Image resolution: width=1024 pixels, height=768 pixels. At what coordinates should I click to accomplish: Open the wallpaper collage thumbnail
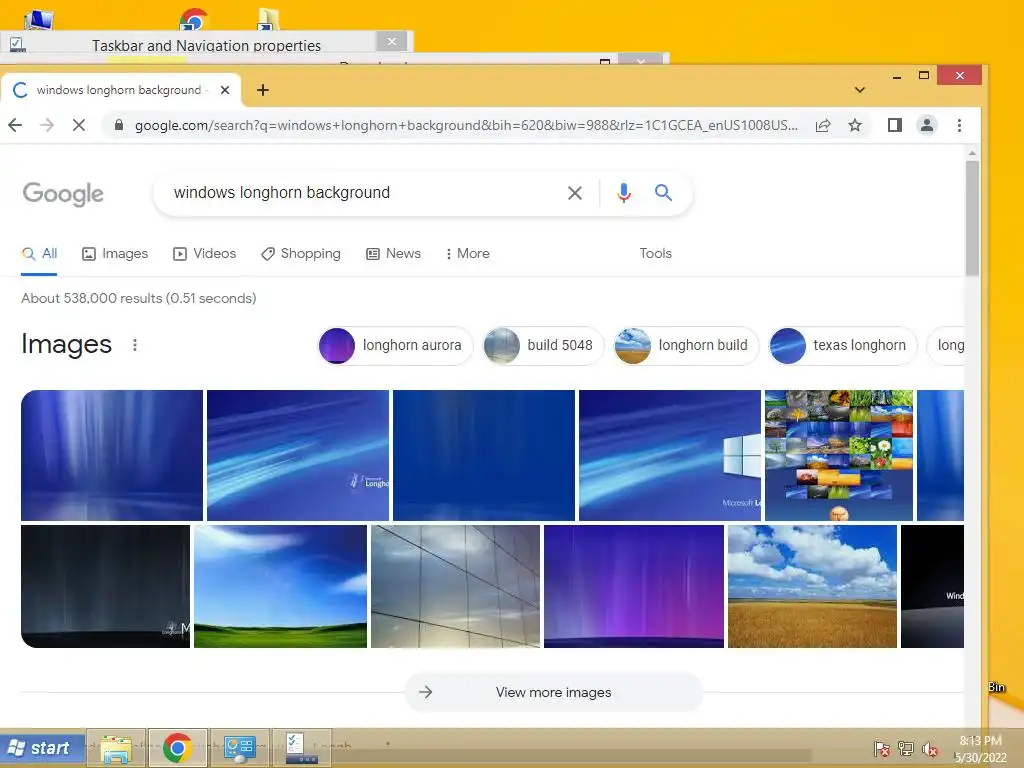839,455
